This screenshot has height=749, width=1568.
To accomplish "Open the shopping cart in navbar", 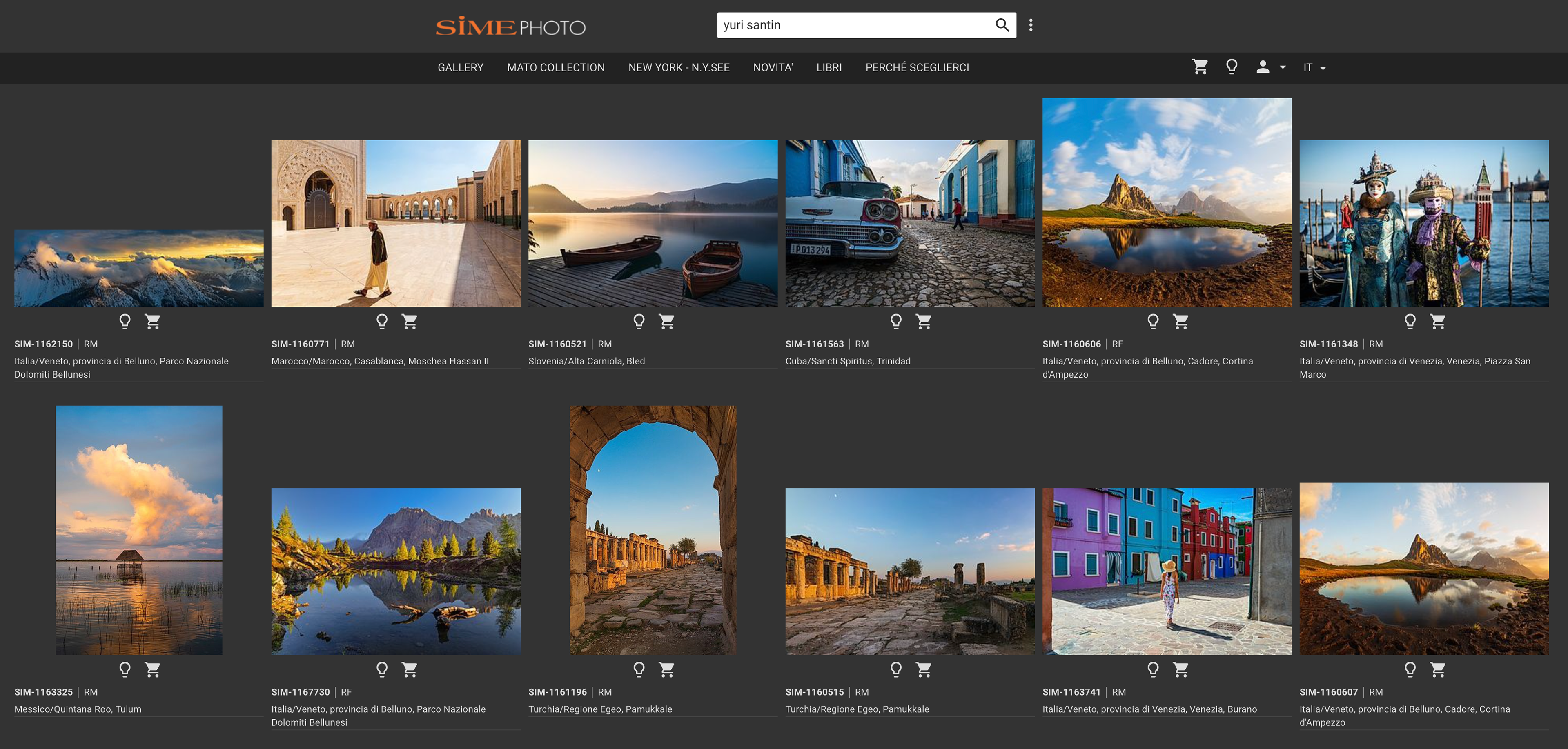I will (x=1200, y=67).
